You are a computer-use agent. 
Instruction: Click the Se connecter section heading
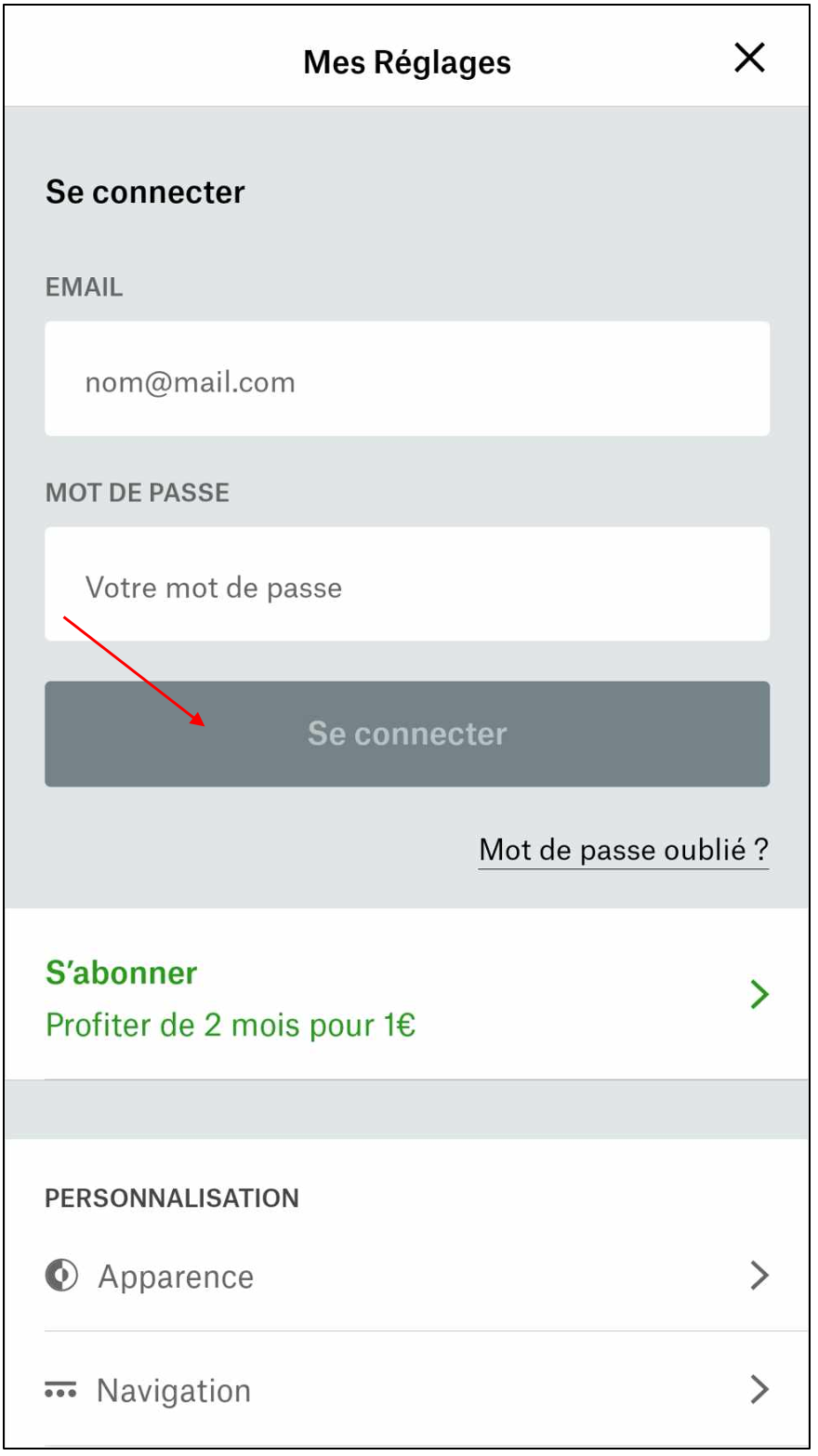(145, 192)
